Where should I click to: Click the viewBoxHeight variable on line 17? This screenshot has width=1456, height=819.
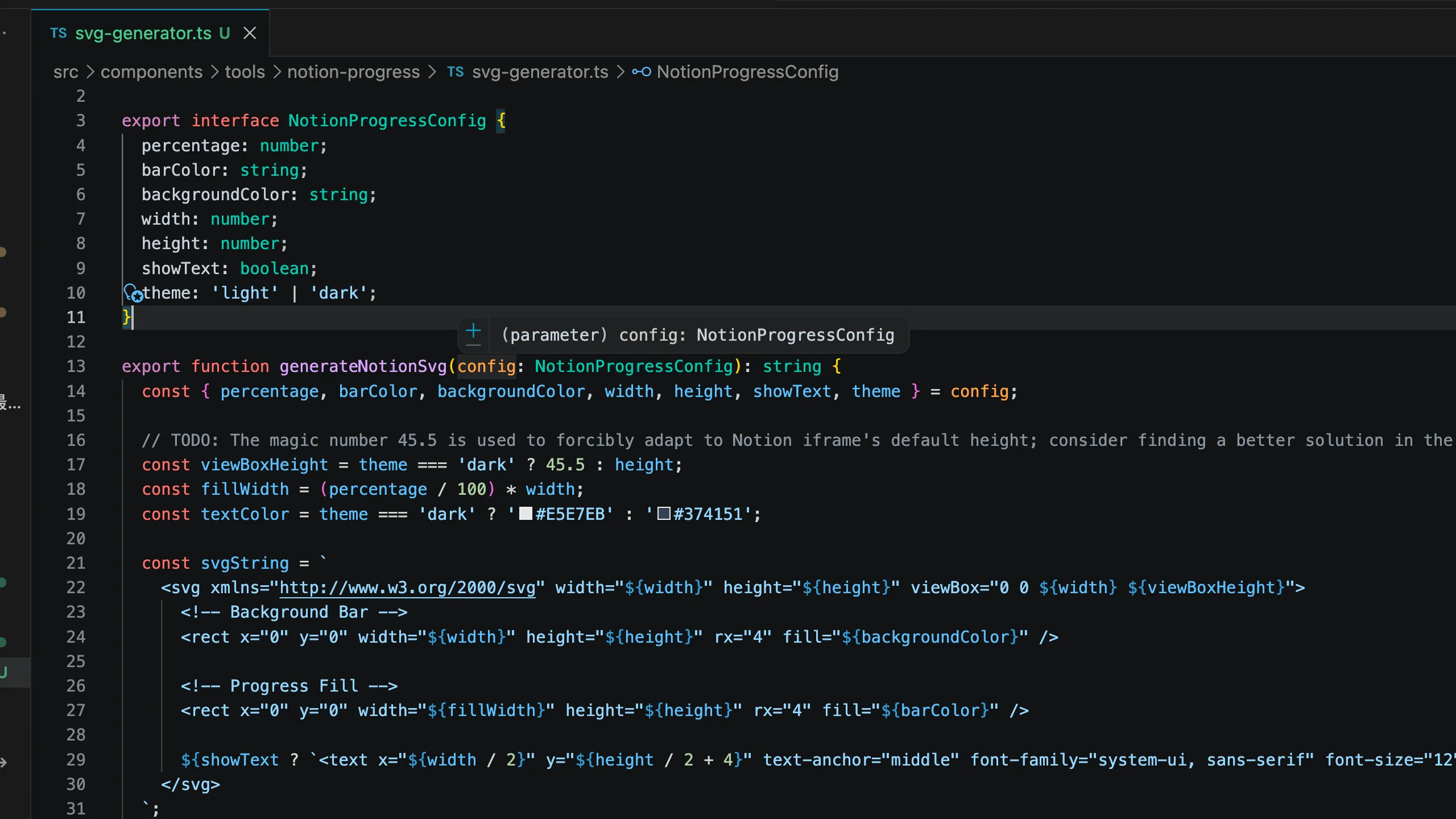pyautogui.click(x=264, y=465)
